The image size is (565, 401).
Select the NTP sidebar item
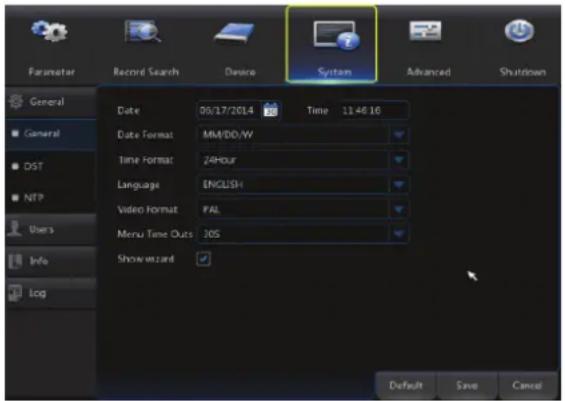click(x=50, y=197)
